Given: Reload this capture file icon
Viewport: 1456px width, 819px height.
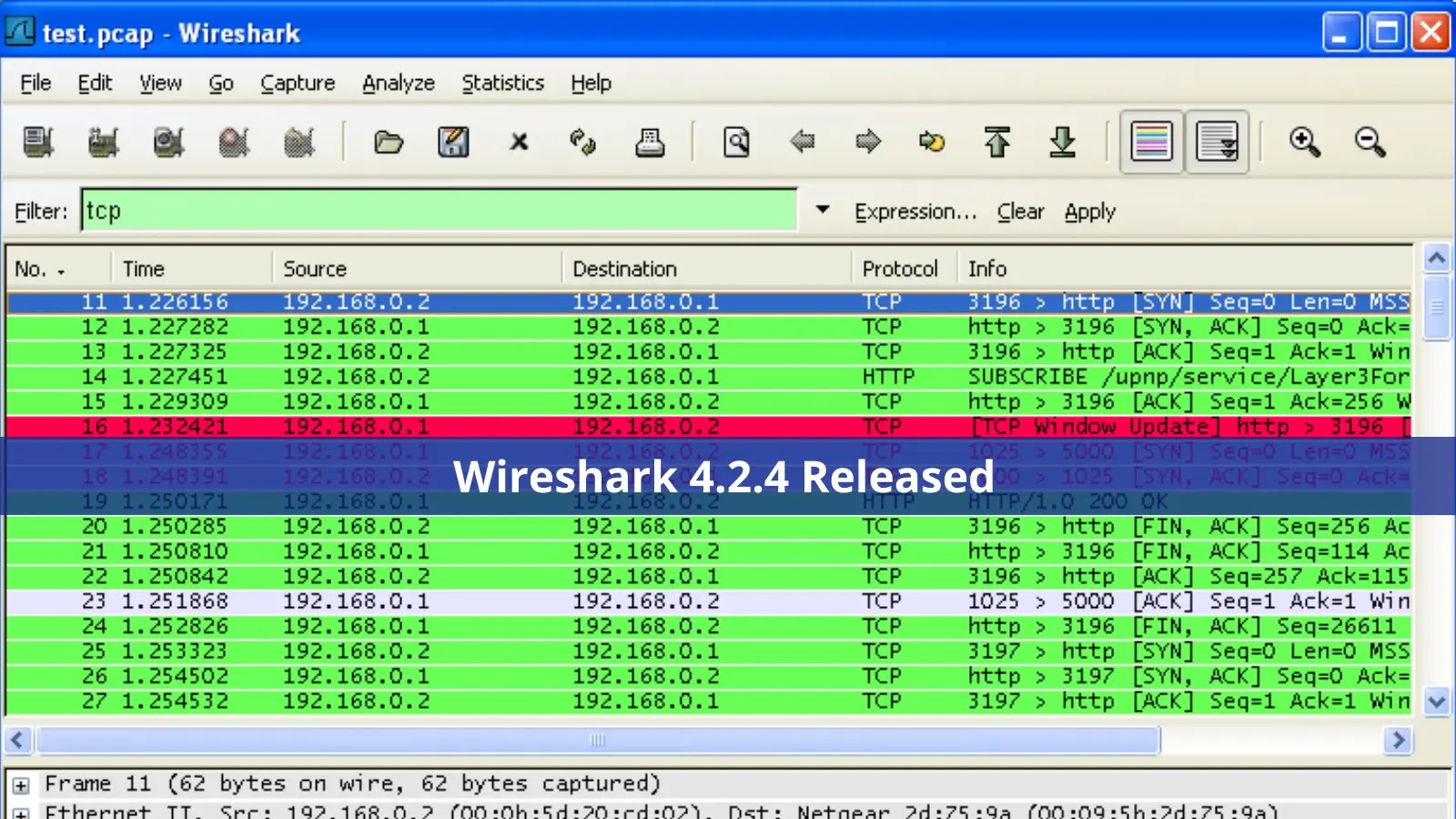Looking at the screenshot, I should click(x=583, y=142).
